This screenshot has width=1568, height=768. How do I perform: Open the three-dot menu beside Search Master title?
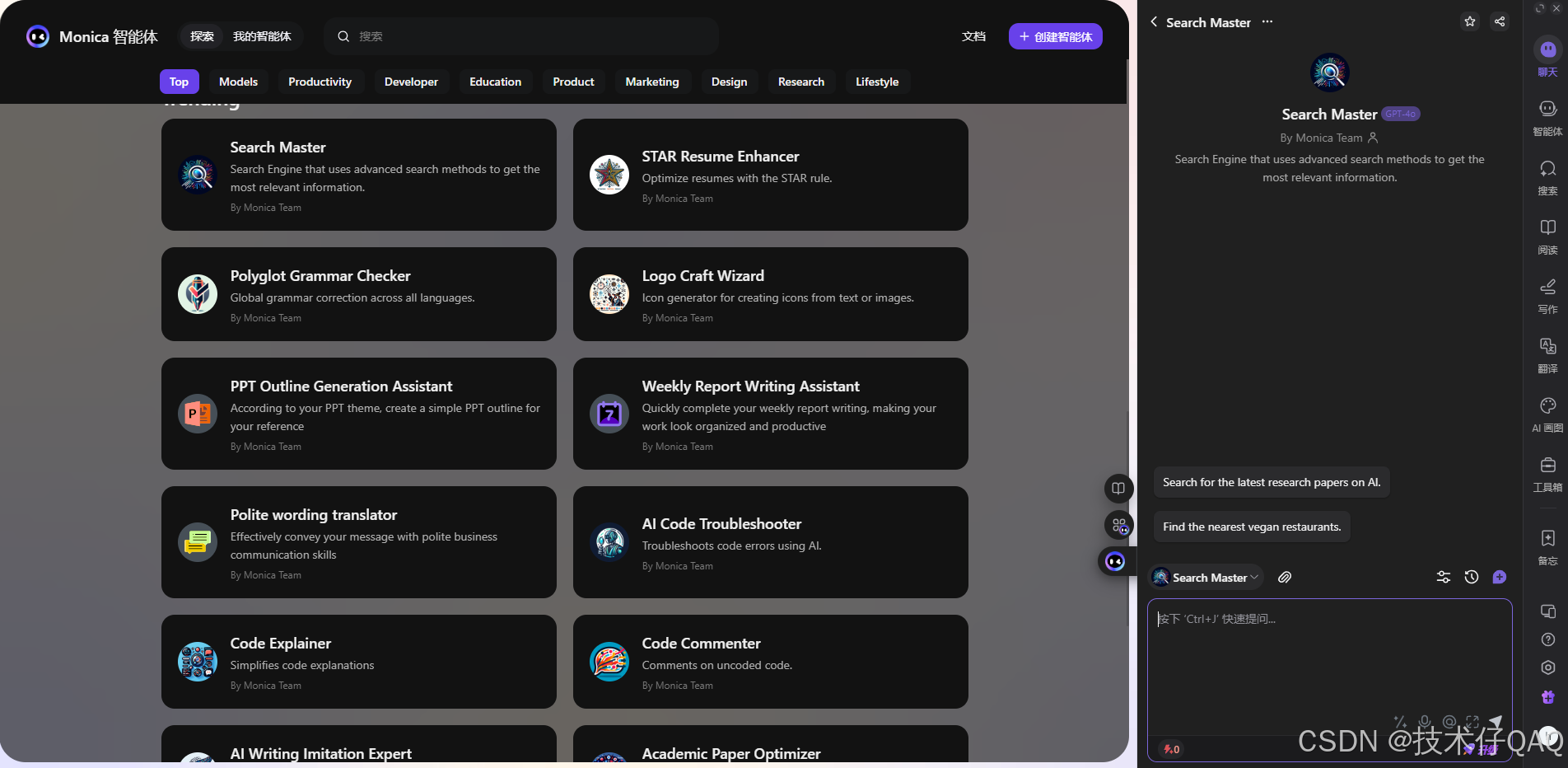1267,22
